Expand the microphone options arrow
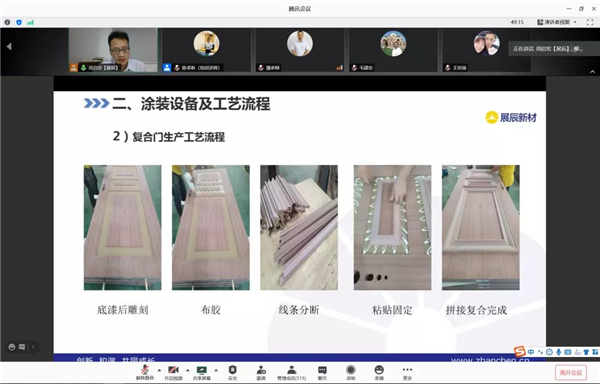The width and height of the screenshot is (600, 384). pos(159,370)
